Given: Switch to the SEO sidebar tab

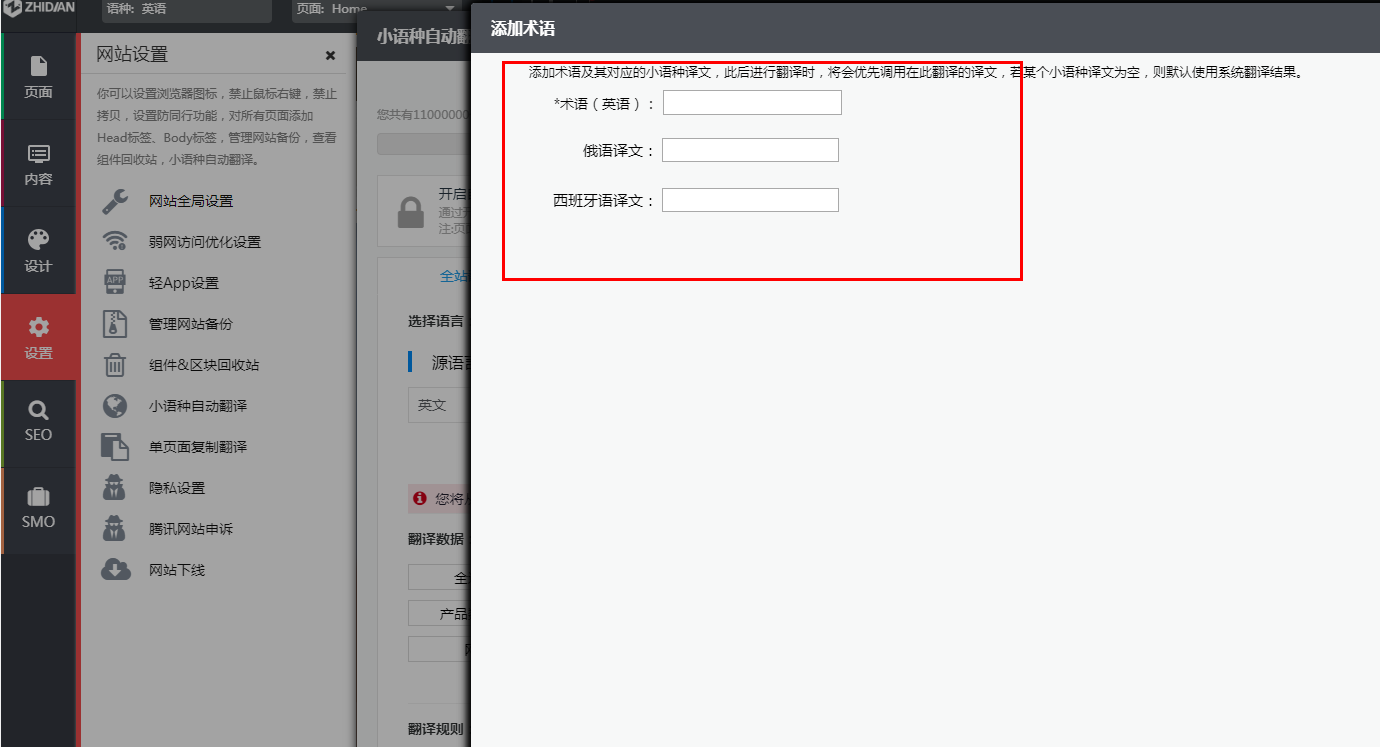Looking at the screenshot, I should coord(38,421).
